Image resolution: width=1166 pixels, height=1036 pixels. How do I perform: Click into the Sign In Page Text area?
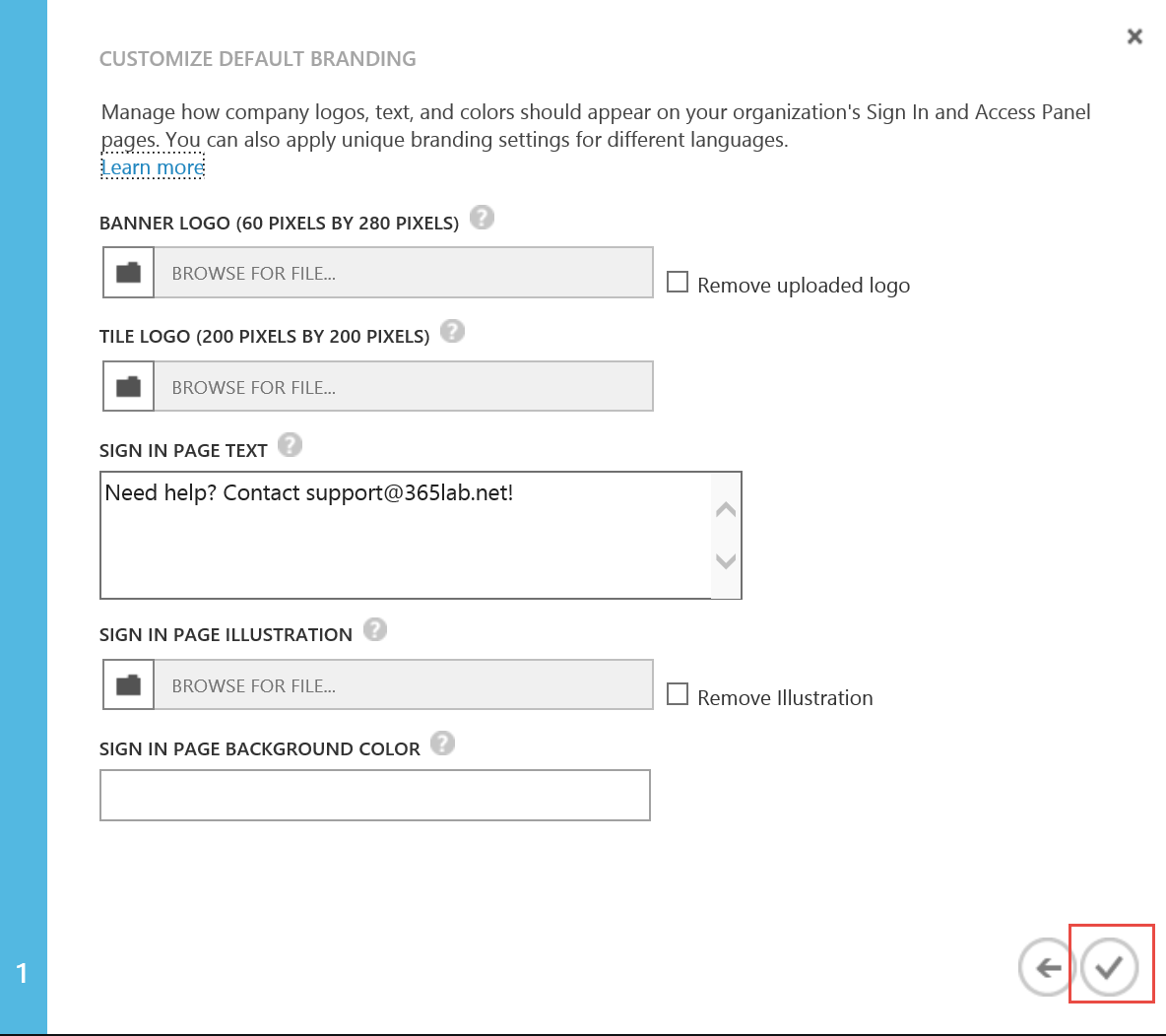click(x=406, y=535)
